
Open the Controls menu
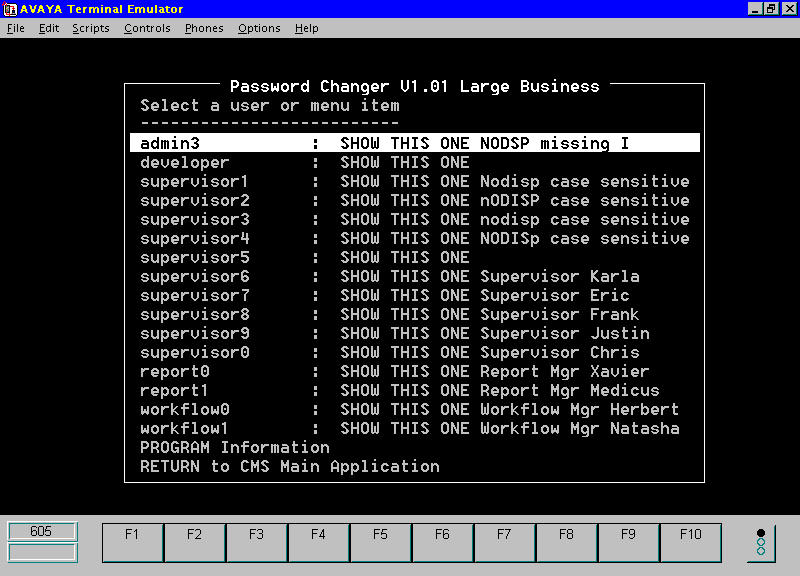(x=147, y=28)
